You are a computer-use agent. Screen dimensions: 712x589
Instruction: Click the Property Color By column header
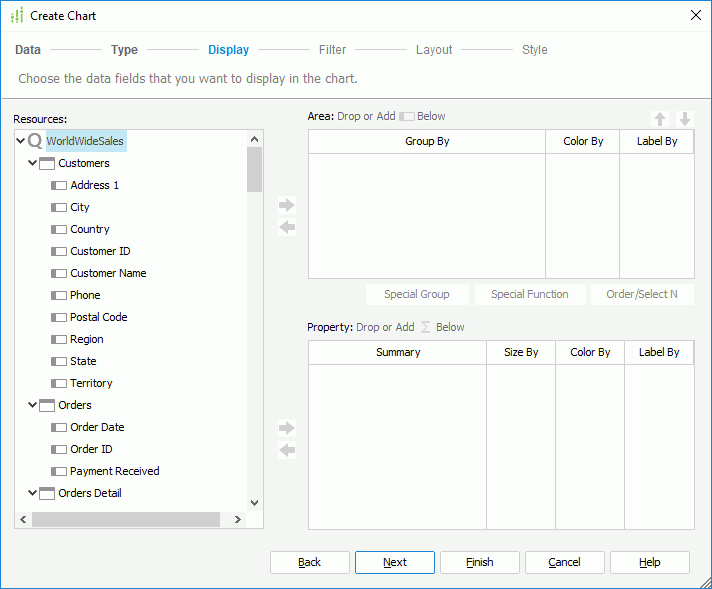click(590, 352)
